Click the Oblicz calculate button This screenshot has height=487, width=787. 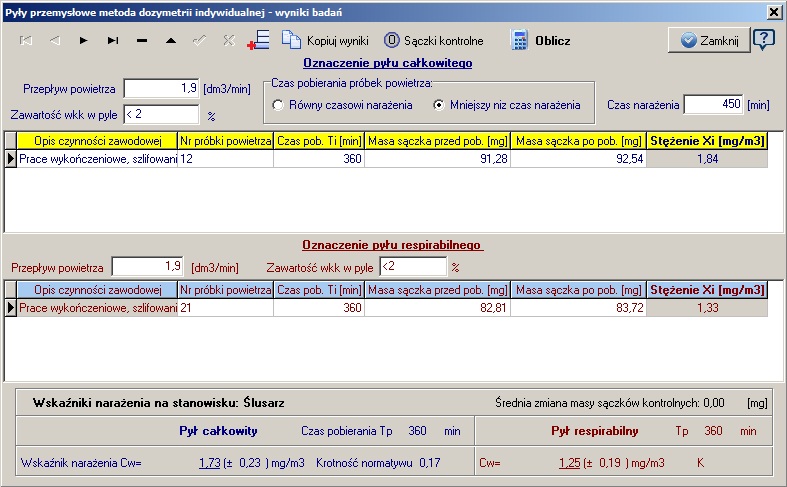pos(540,41)
